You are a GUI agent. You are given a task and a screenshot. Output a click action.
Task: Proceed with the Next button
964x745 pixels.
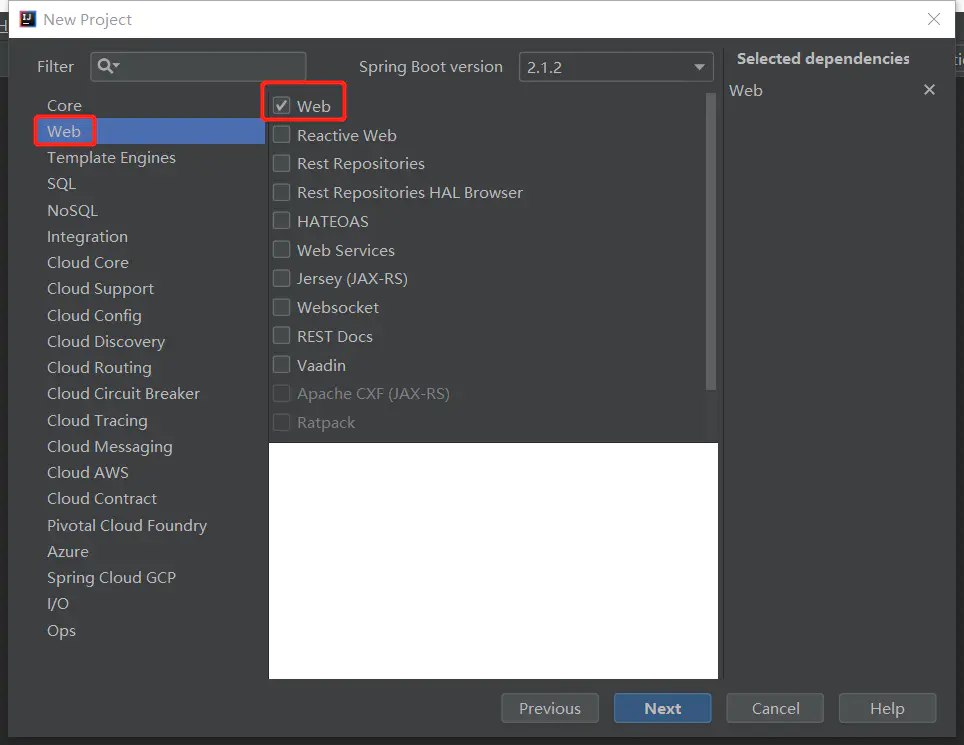tap(662, 708)
